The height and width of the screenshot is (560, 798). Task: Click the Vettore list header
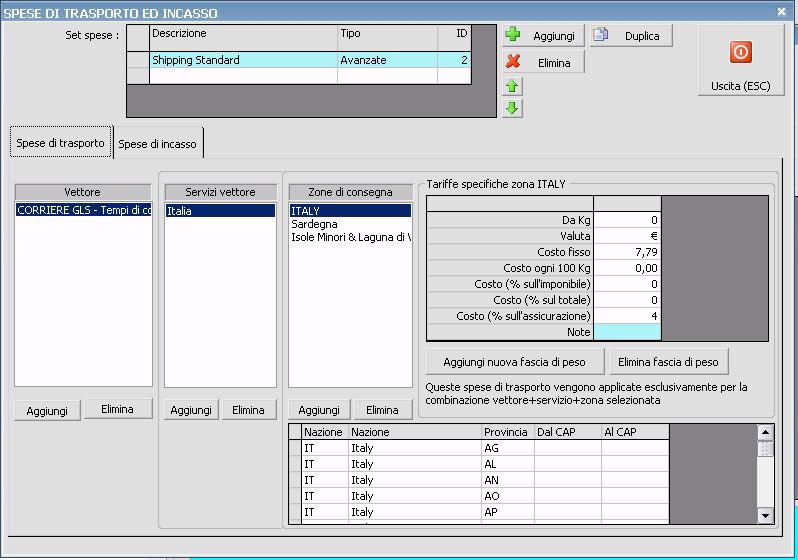point(83,192)
